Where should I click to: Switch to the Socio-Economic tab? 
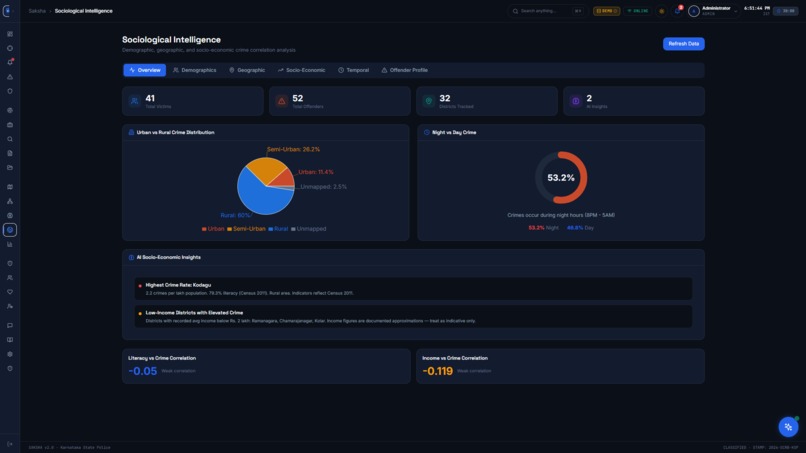coord(302,70)
